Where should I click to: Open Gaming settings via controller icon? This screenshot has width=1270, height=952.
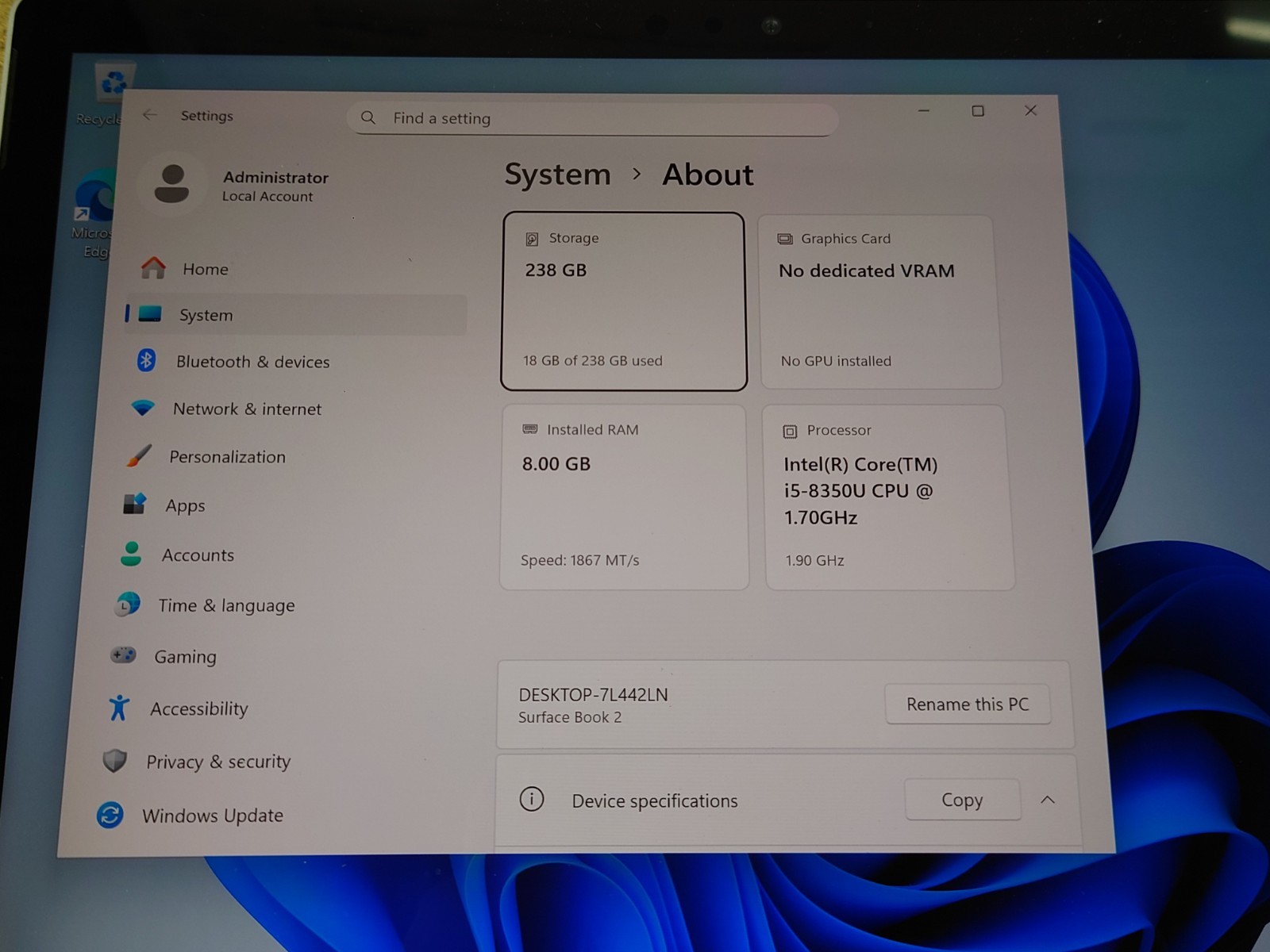[x=123, y=655]
